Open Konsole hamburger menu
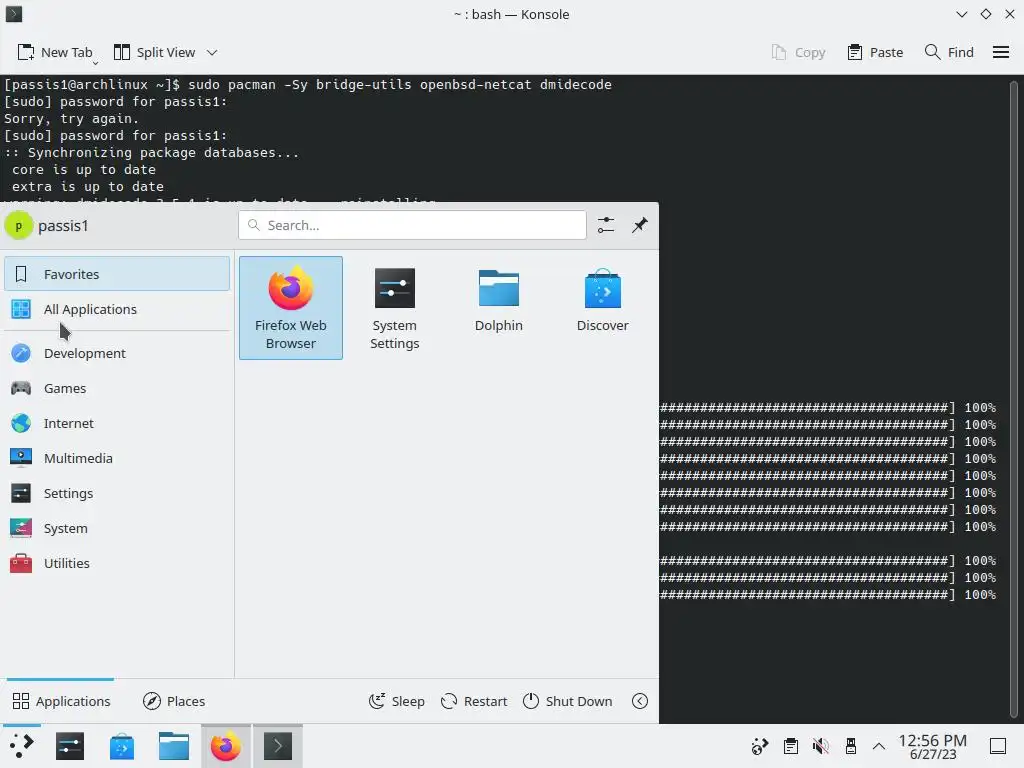The image size is (1024, 768). [x=1000, y=52]
